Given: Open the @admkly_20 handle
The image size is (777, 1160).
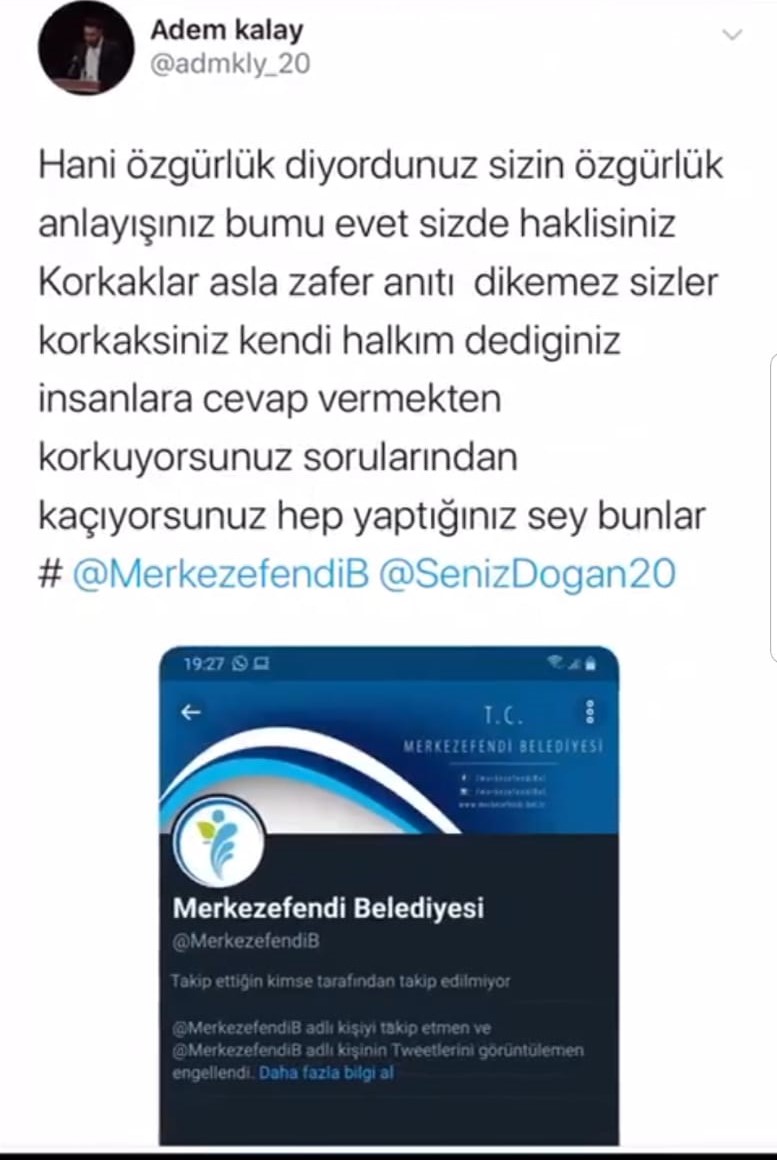Looking at the screenshot, I should coord(230,64).
